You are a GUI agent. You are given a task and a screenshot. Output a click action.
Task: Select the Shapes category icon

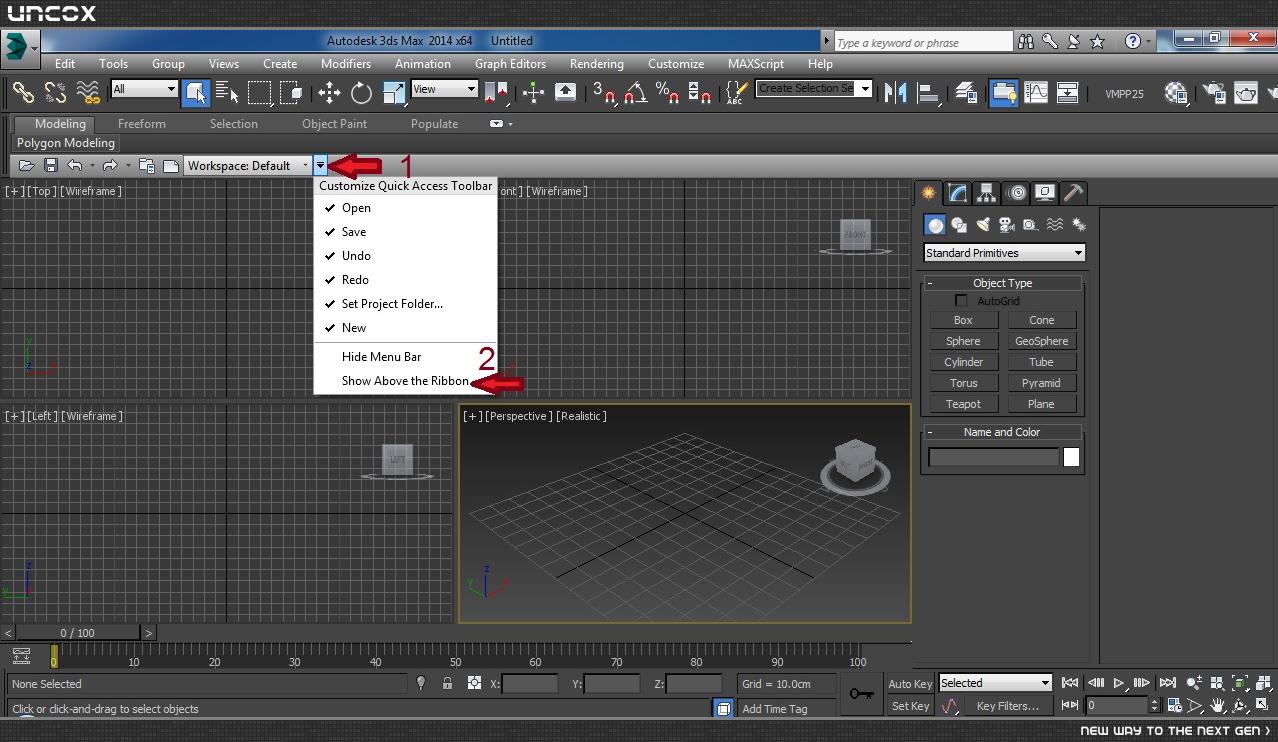pyautogui.click(x=959, y=225)
